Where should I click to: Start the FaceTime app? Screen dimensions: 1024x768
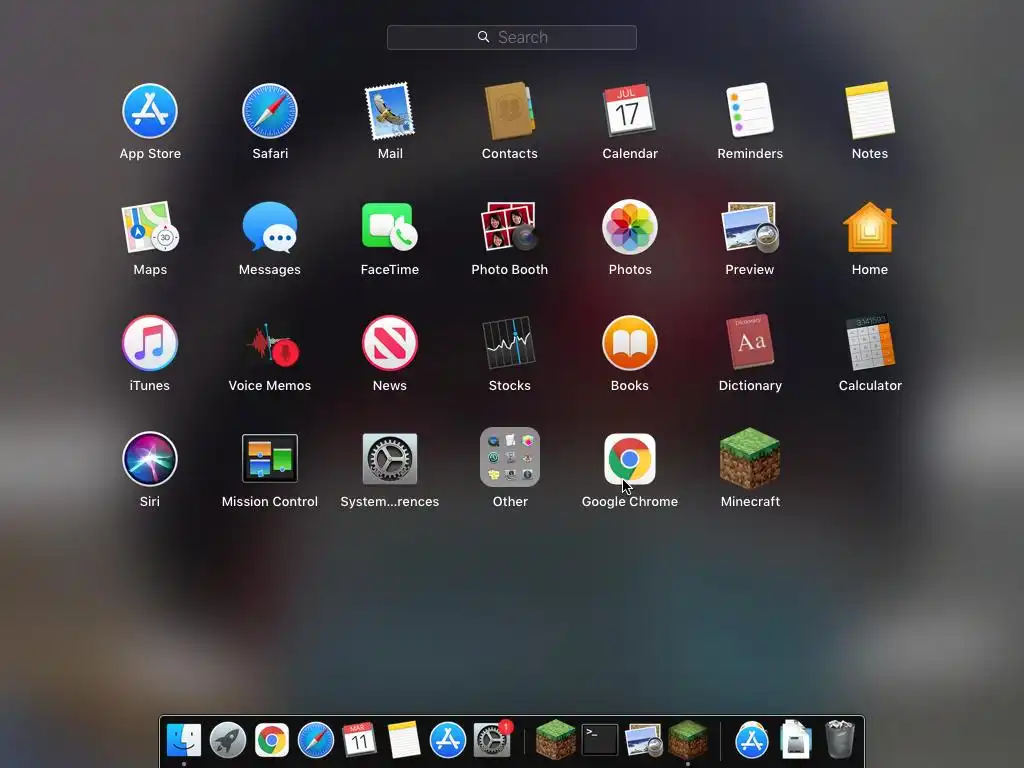coord(390,227)
